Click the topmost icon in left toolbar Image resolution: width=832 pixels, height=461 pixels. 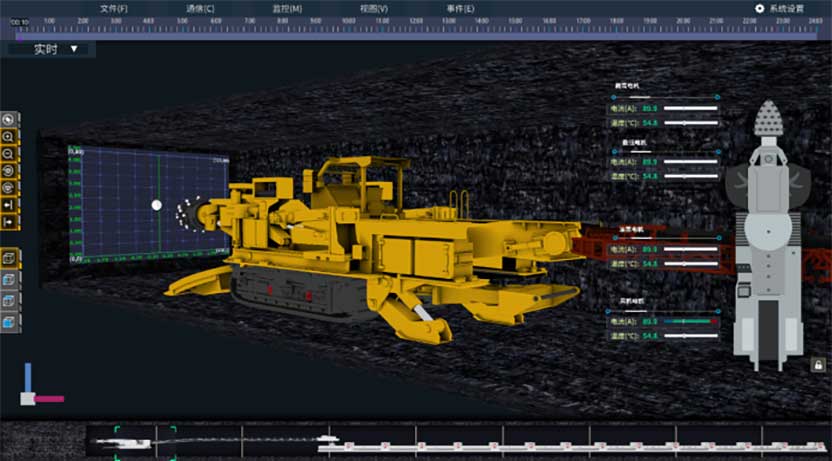click(9, 120)
